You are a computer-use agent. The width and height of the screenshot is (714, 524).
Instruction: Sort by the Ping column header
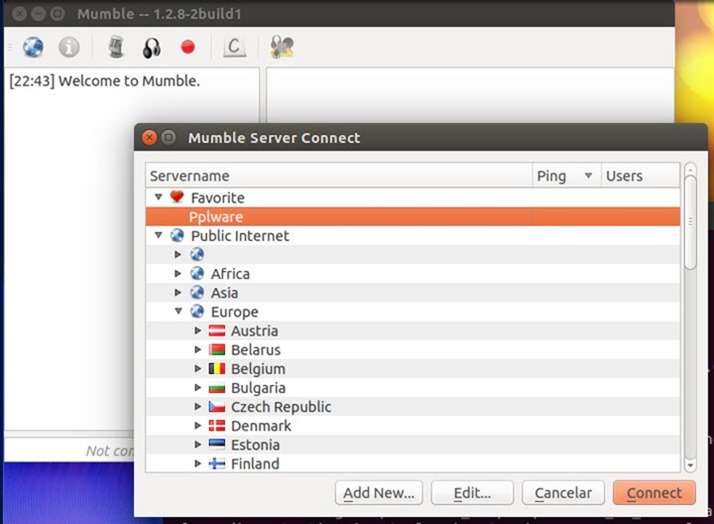point(566,176)
